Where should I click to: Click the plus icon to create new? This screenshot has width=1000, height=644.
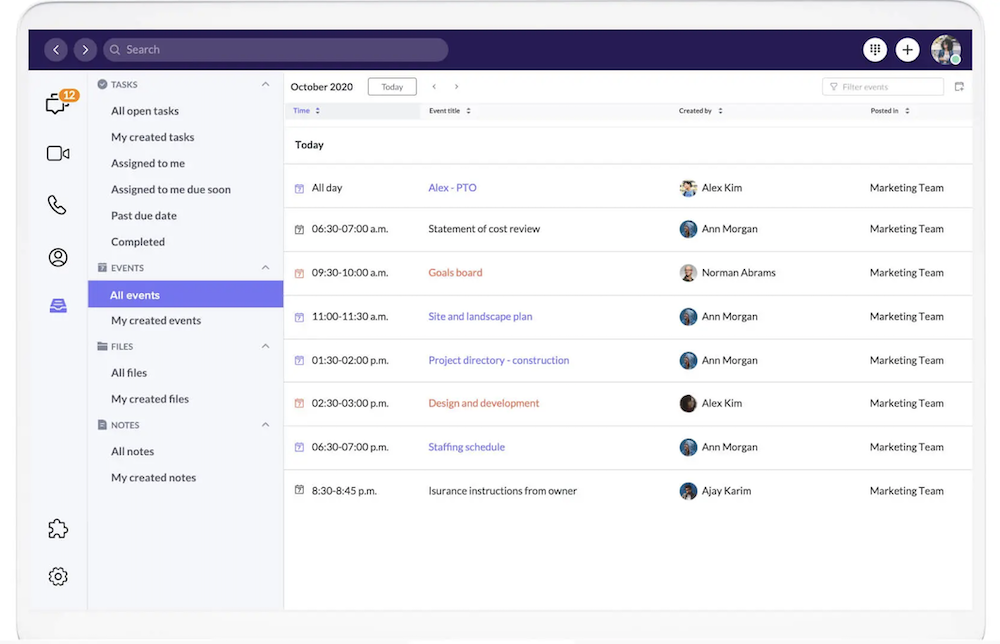[x=907, y=49]
